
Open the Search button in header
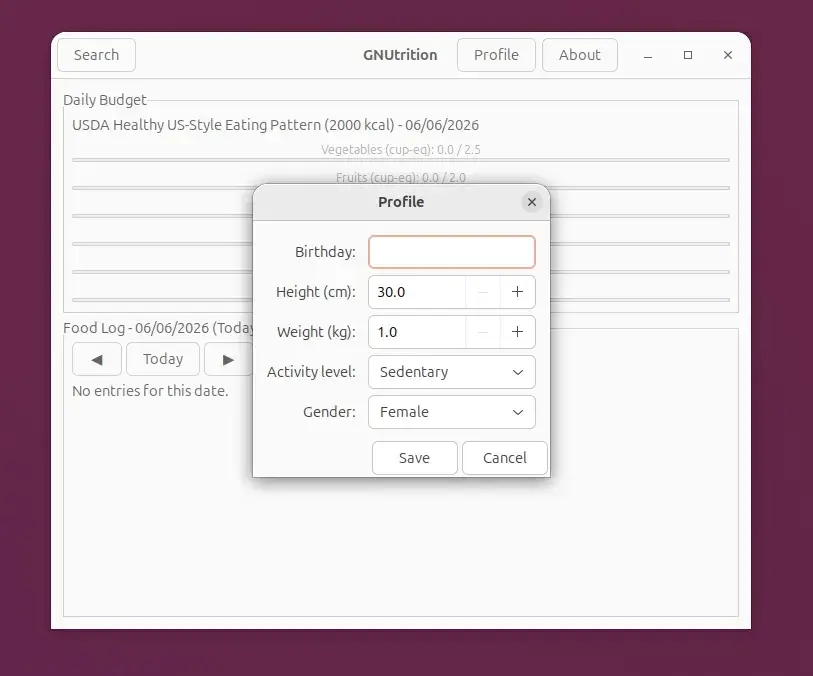pyautogui.click(x=96, y=55)
